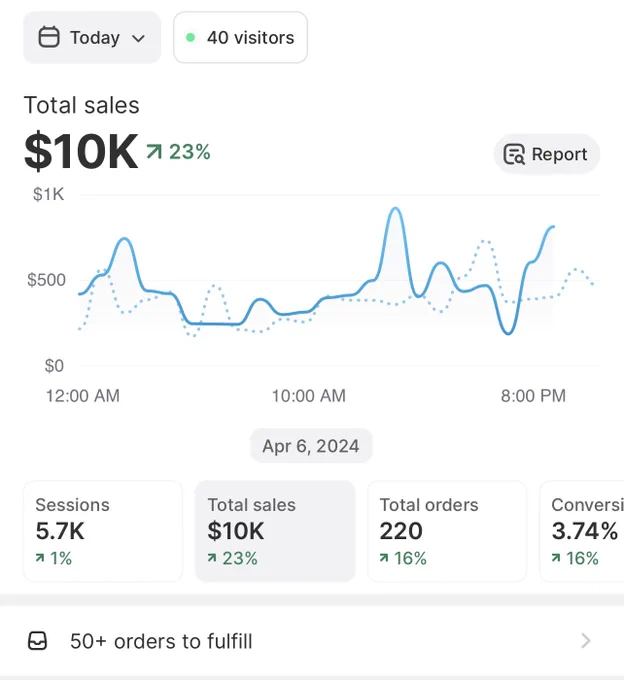The width and height of the screenshot is (624, 680).
Task: Click the green arrow beside 23% headline
Action: pos(154,152)
